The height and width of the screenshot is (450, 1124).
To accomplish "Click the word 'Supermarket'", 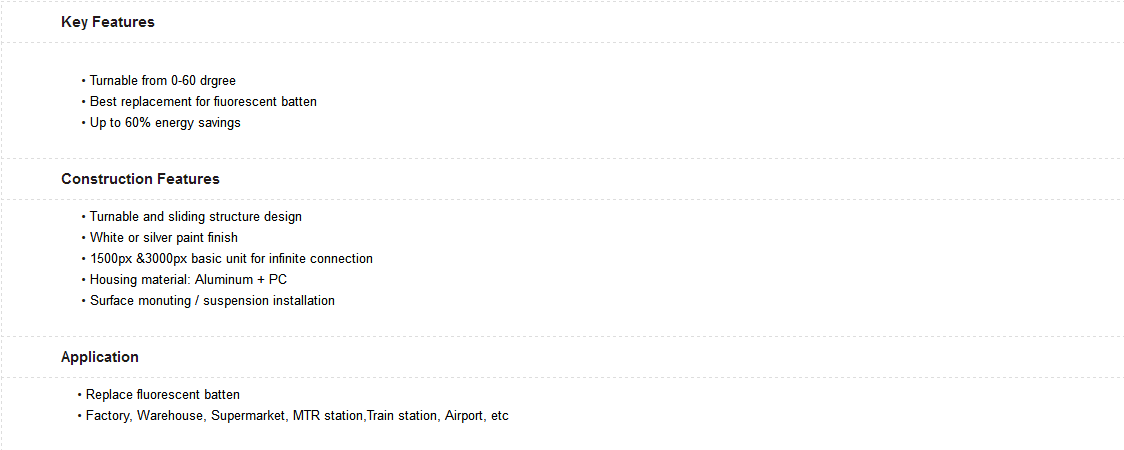I will 247,415.
